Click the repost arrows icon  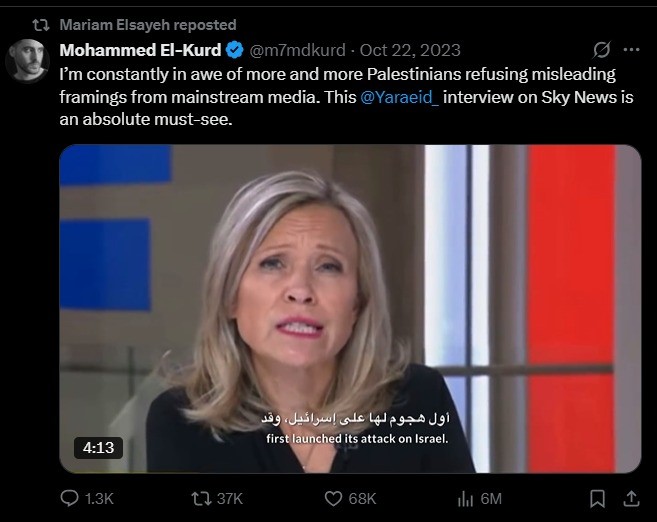[x=201, y=499]
